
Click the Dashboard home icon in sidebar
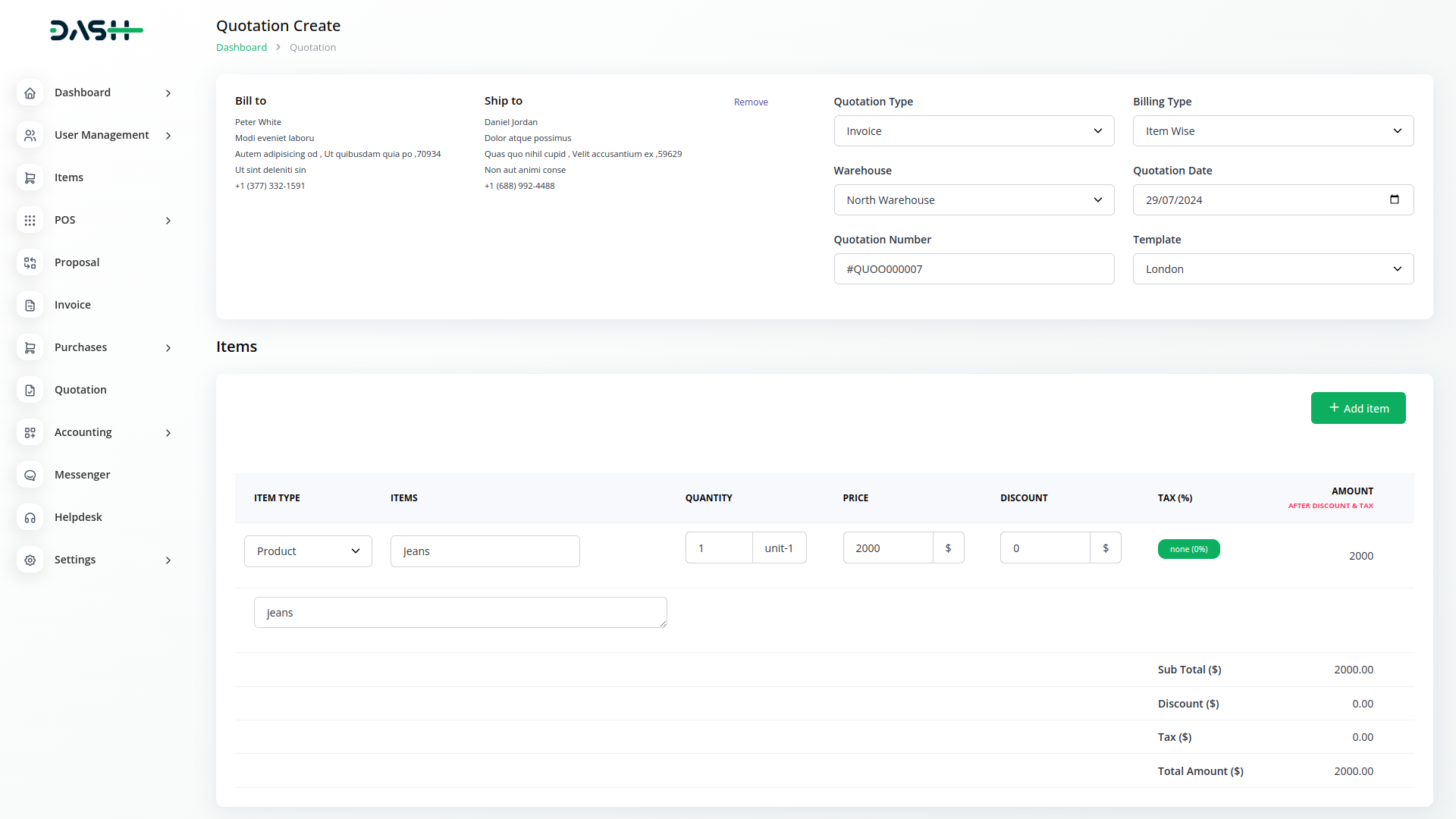pyautogui.click(x=30, y=93)
